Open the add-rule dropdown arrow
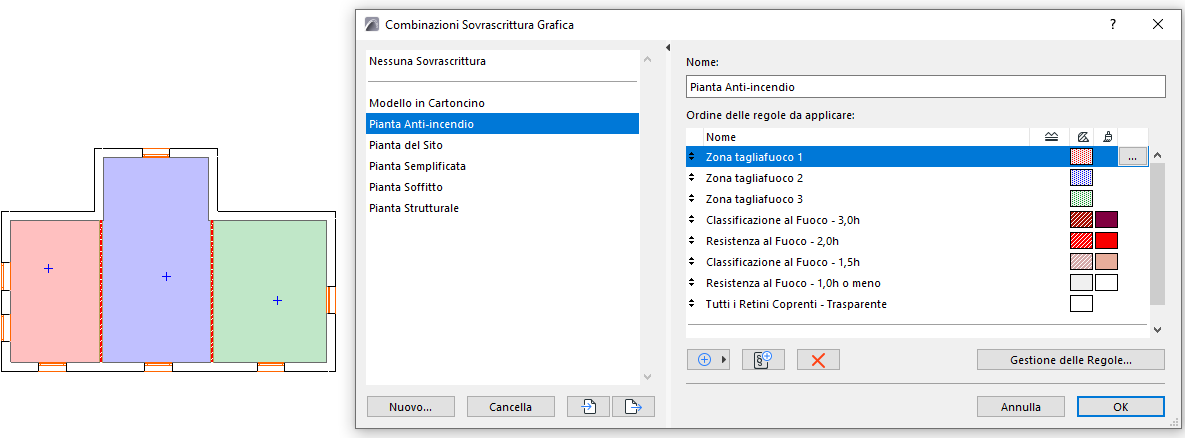Screen dimensions: 1185x438 (x=724, y=360)
